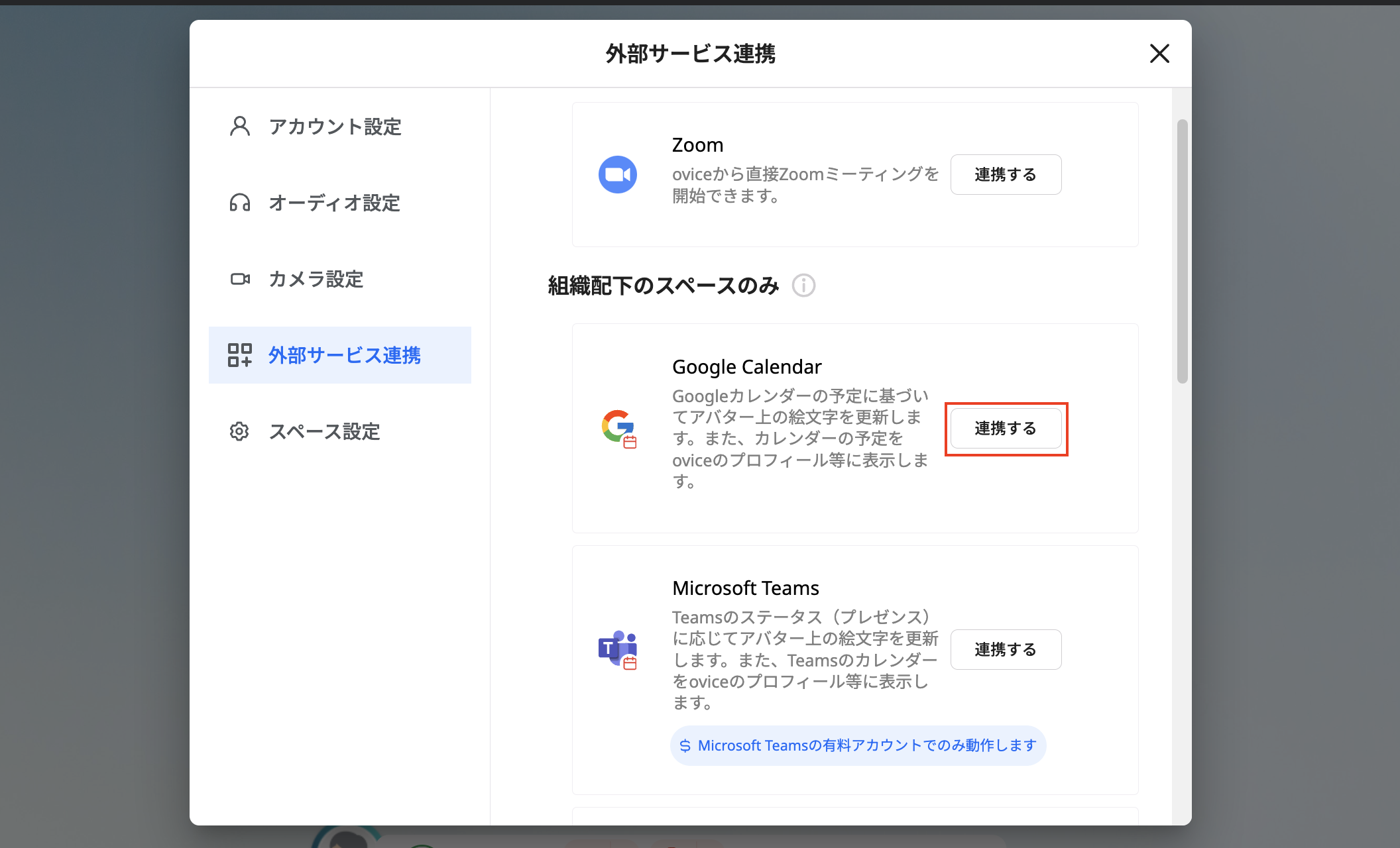
Task: Click the camera settings icon
Action: click(240, 279)
